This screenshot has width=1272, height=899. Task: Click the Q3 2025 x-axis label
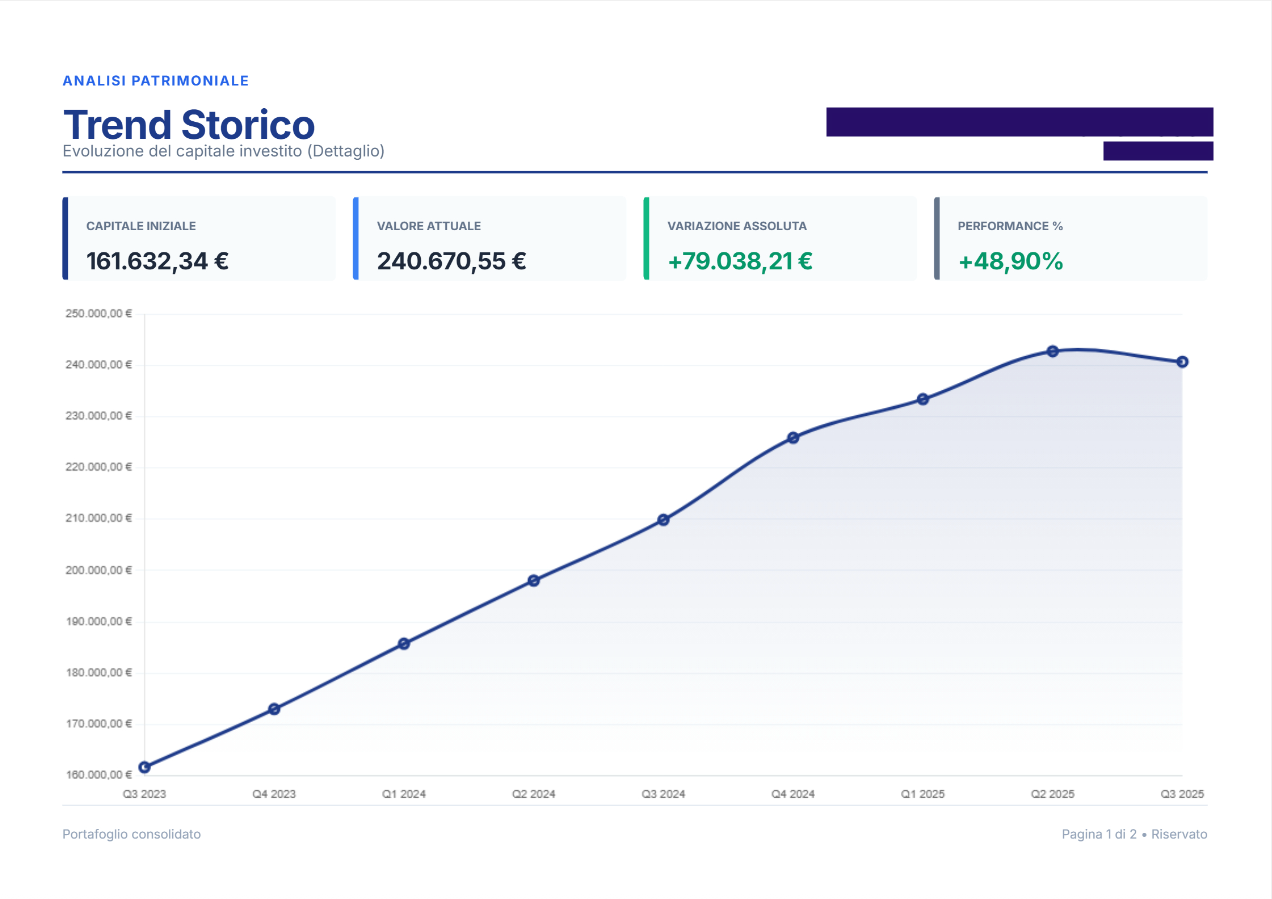[1183, 794]
